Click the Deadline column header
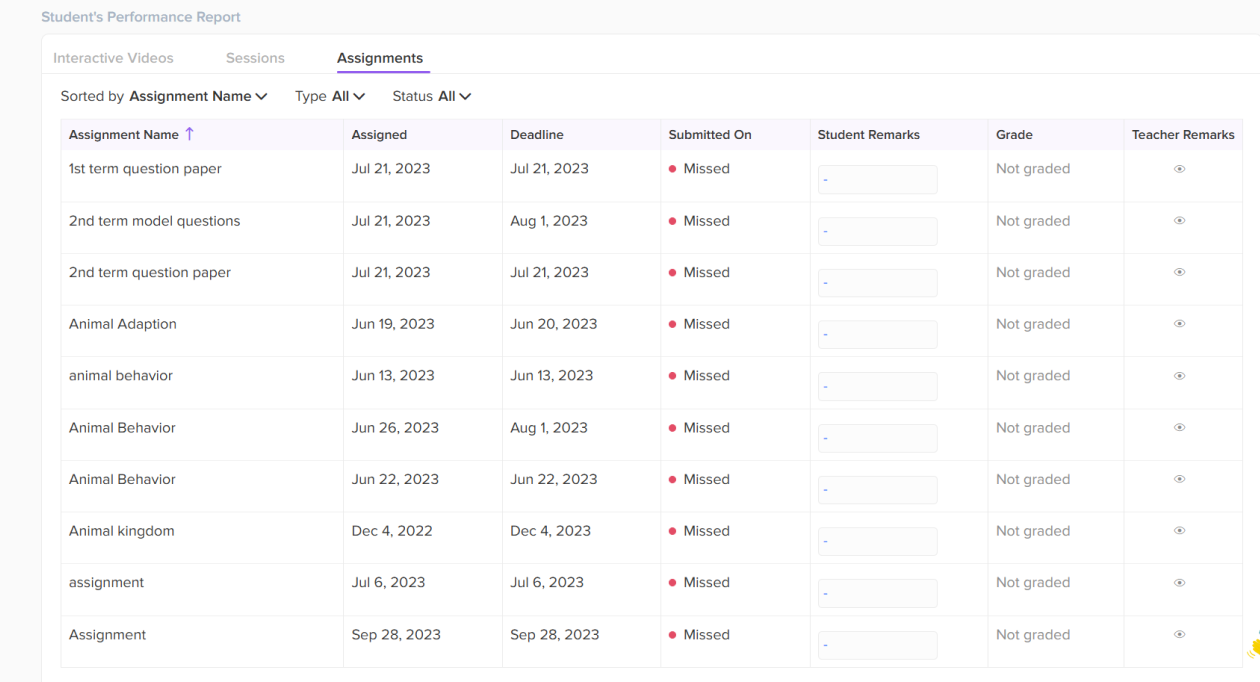The height and width of the screenshot is (682, 1260). tap(537, 135)
